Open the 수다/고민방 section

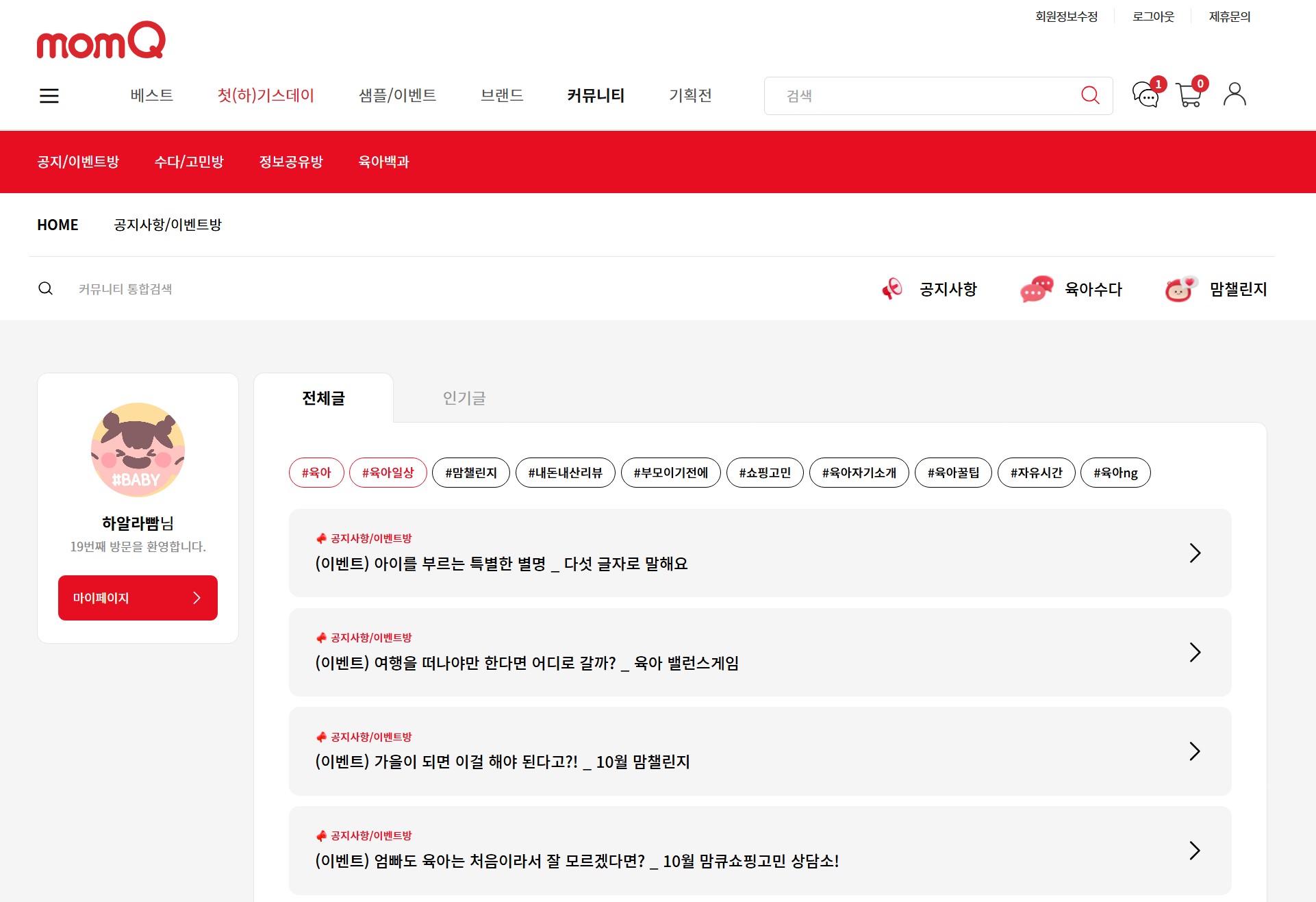pyautogui.click(x=190, y=162)
